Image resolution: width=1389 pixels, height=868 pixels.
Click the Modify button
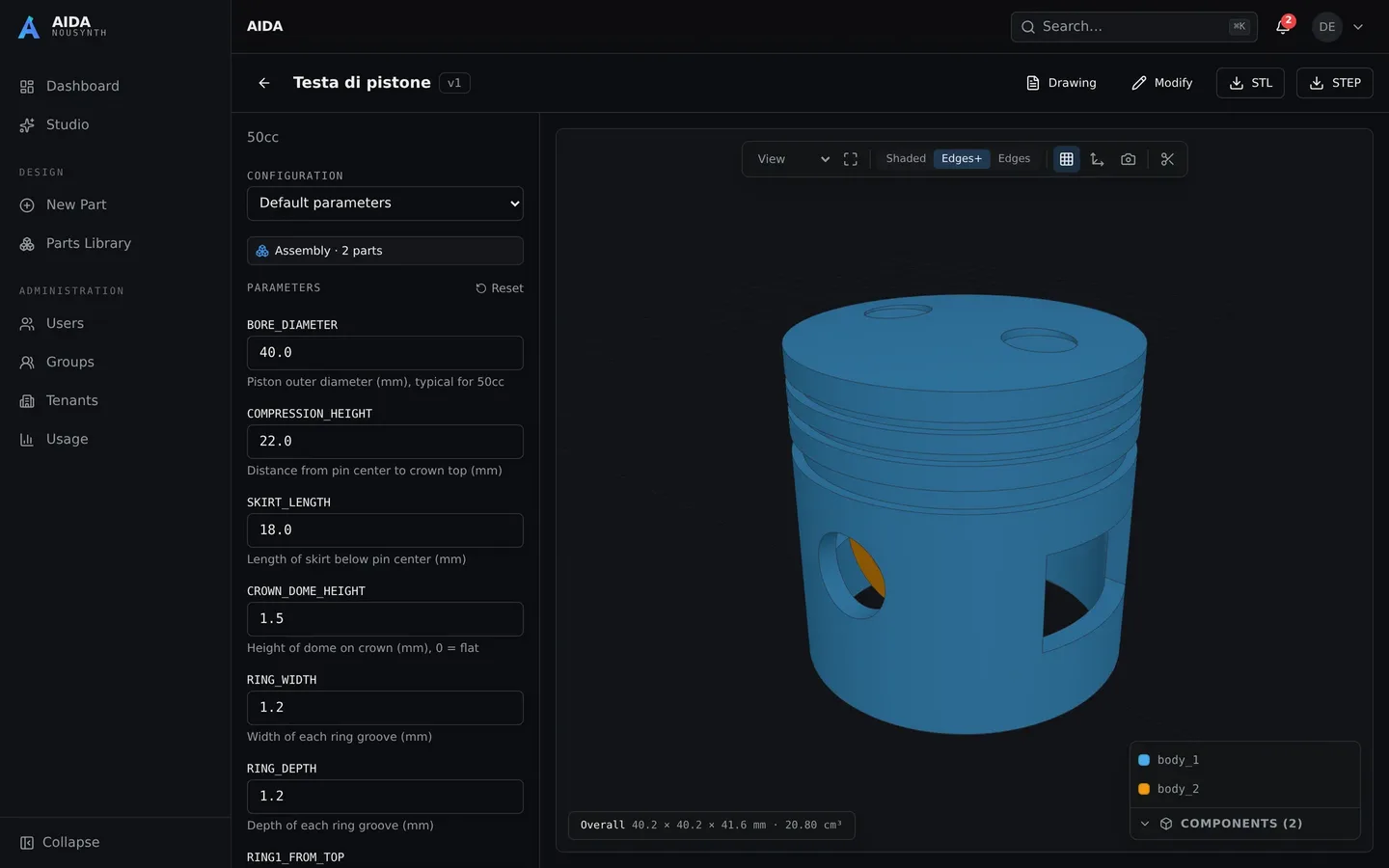[x=1162, y=83]
